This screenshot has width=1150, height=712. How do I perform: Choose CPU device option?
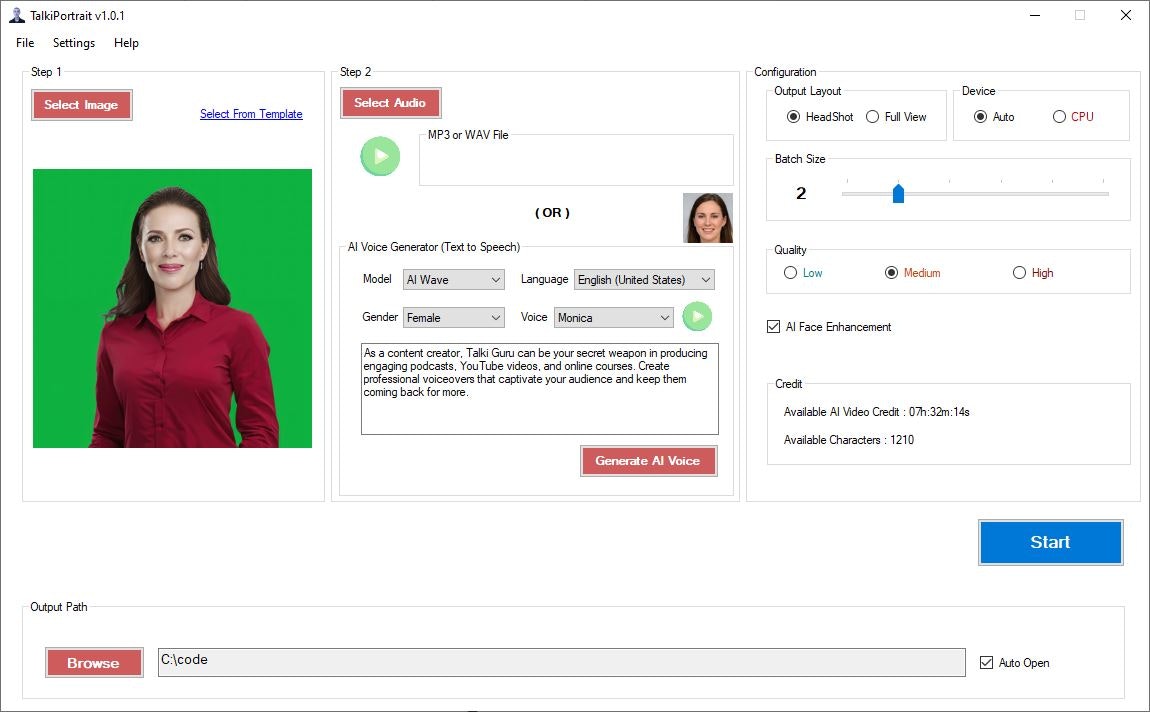1073,117
